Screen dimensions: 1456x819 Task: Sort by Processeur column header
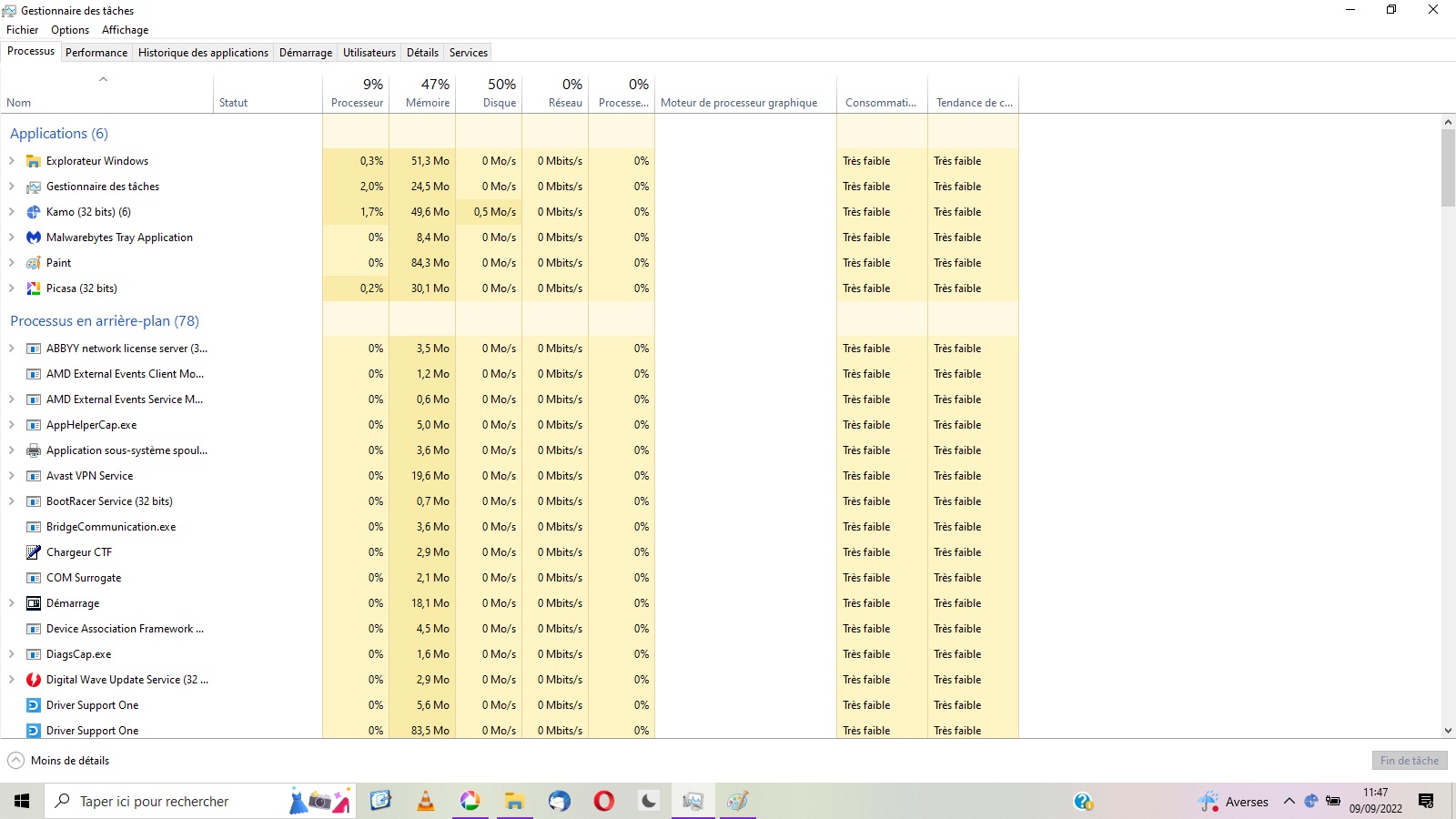[x=356, y=93]
